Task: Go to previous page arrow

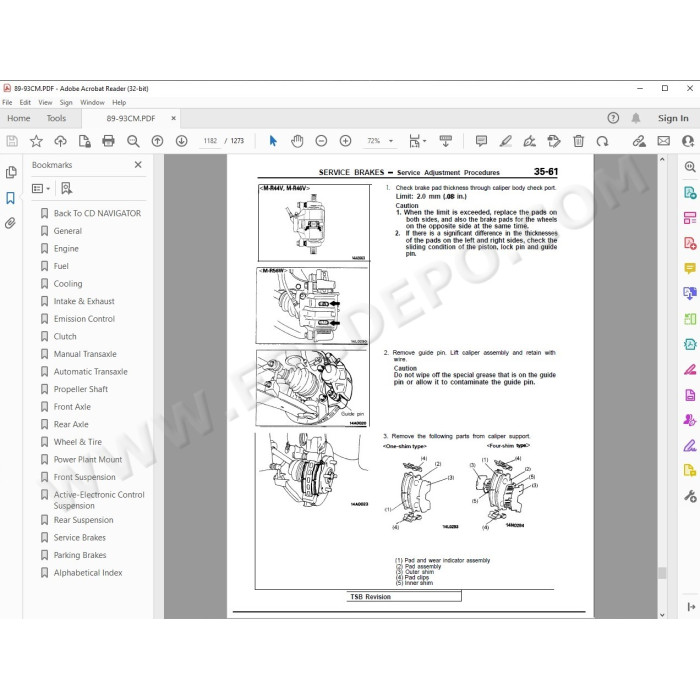Action: pyautogui.click(x=157, y=142)
